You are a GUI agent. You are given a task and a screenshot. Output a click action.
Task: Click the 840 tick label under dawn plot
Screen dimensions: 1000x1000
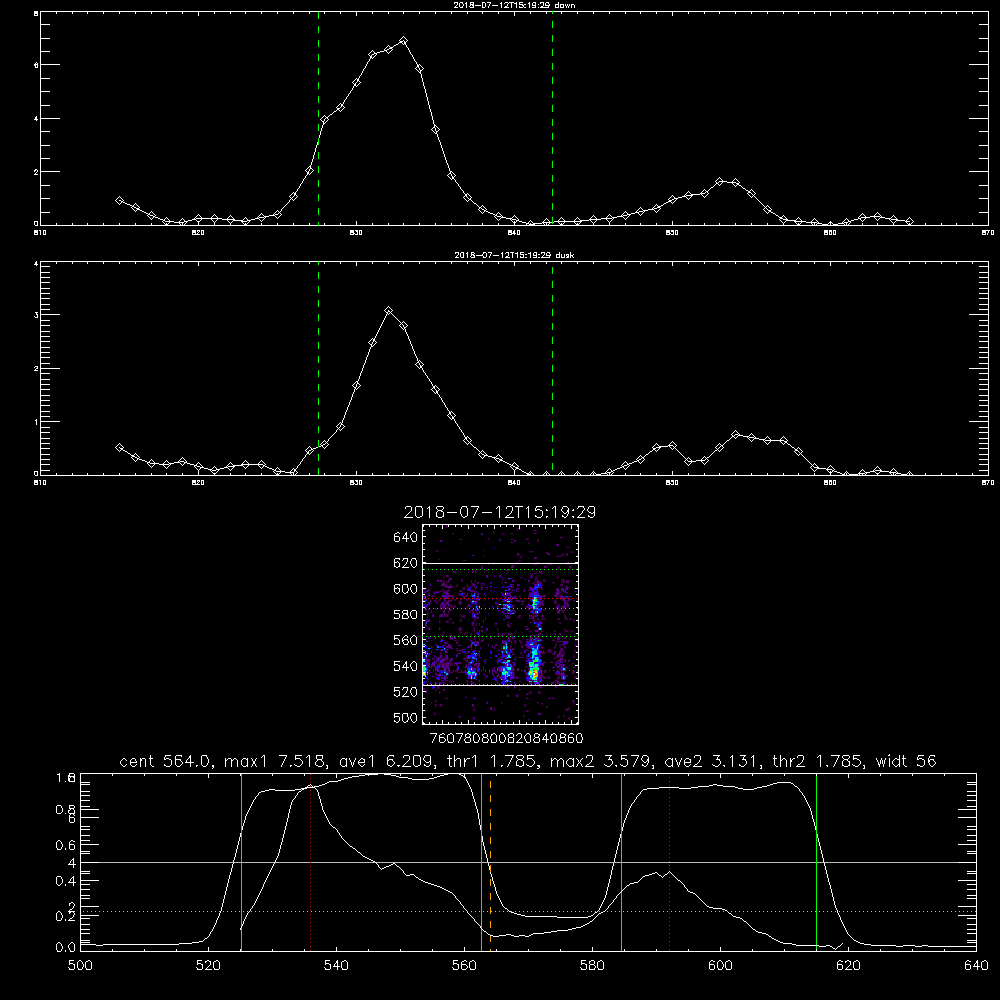(x=514, y=233)
